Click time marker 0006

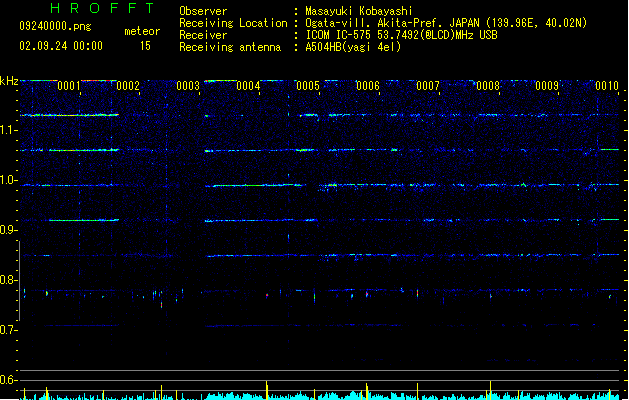368,86
